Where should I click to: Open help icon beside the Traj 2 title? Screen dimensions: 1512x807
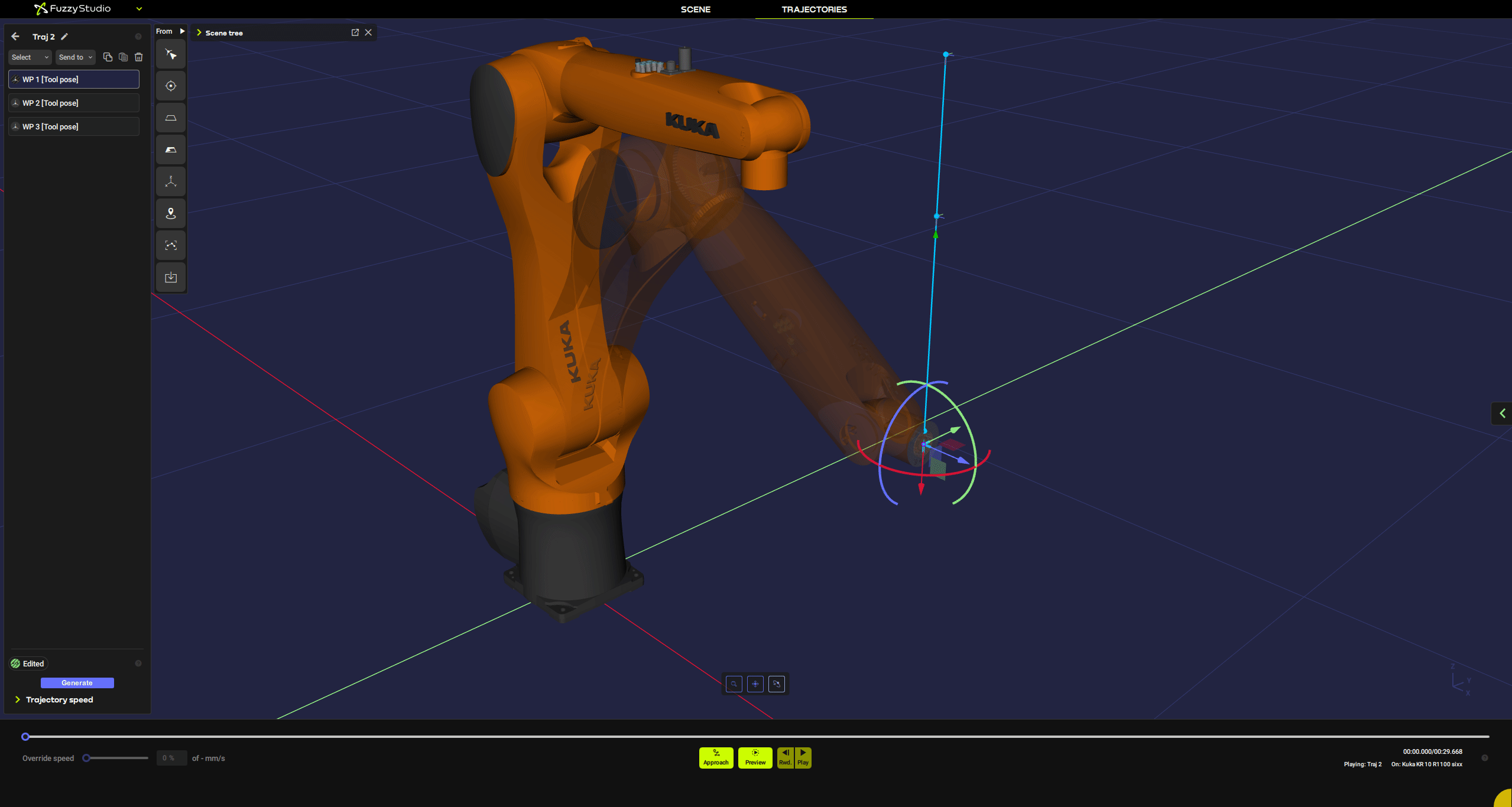(x=138, y=37)
